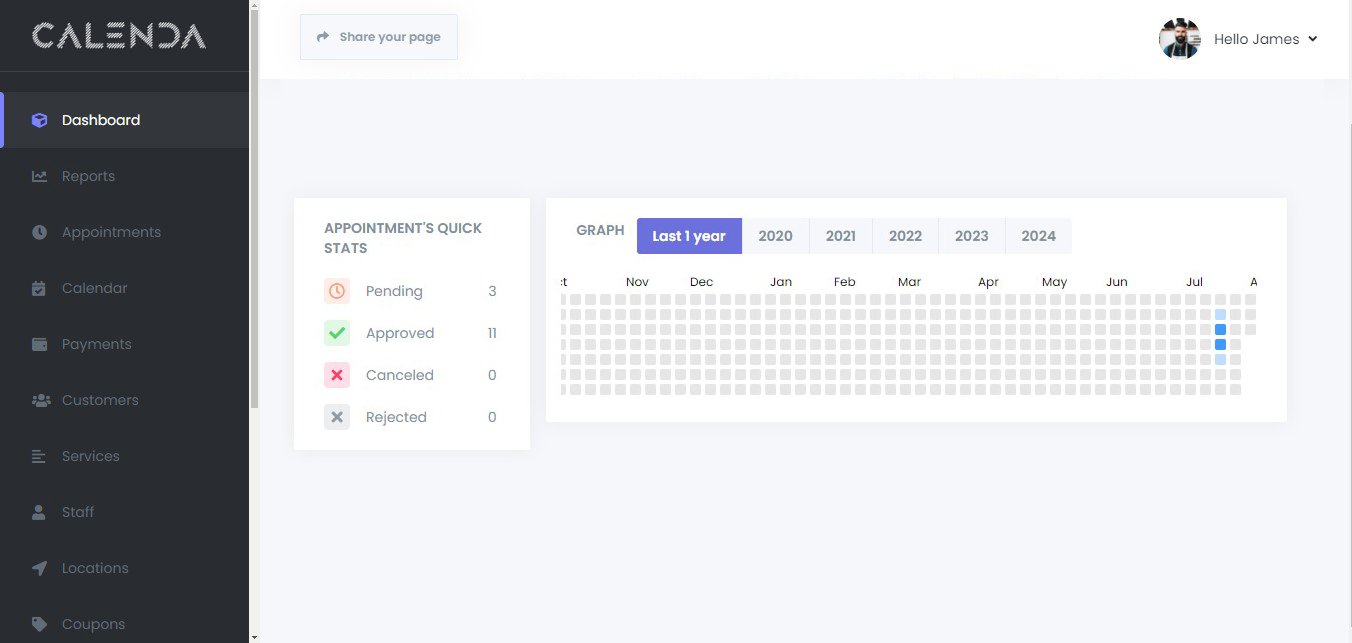Switch graph to the 2024 tab

1038,236
